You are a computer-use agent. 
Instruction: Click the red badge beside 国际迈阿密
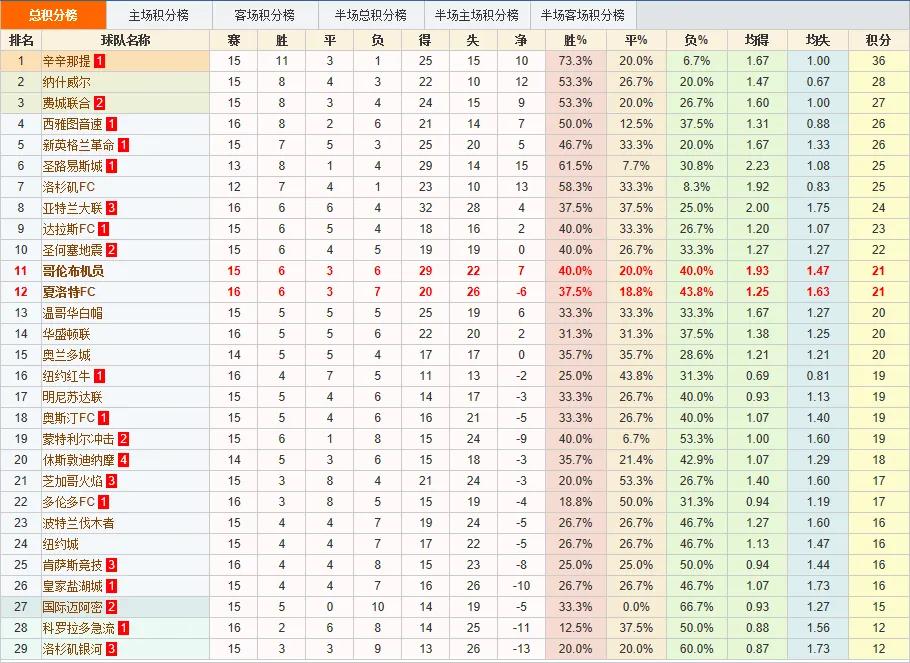112,607
